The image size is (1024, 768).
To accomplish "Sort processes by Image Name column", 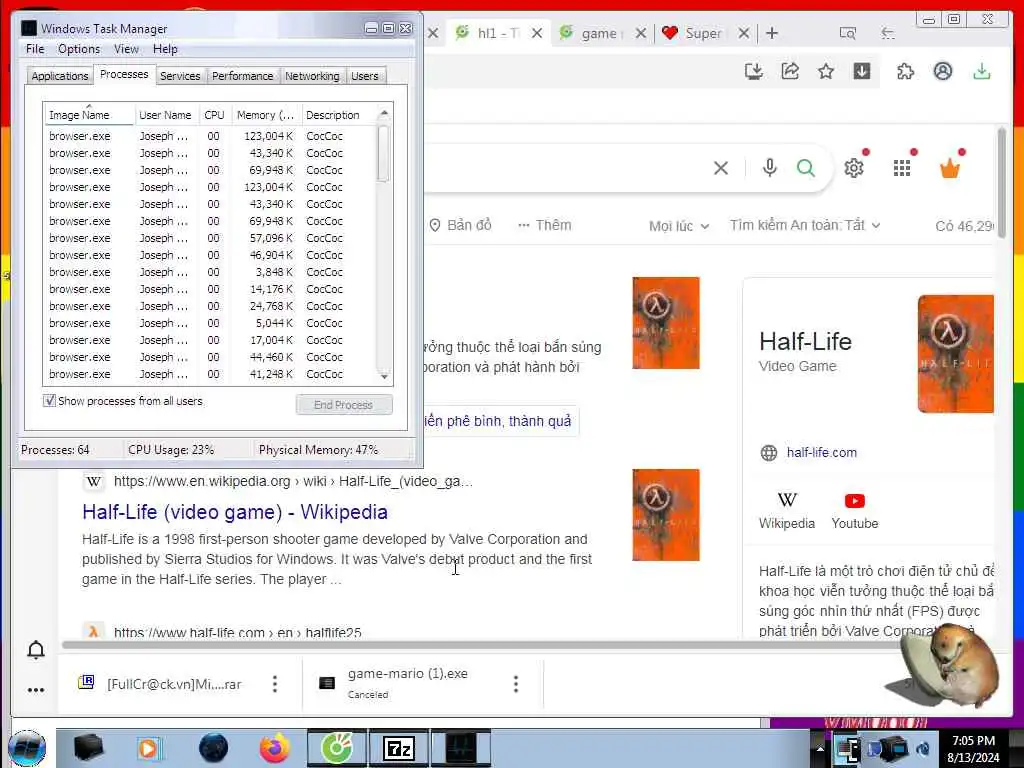I will coord(89,115).
